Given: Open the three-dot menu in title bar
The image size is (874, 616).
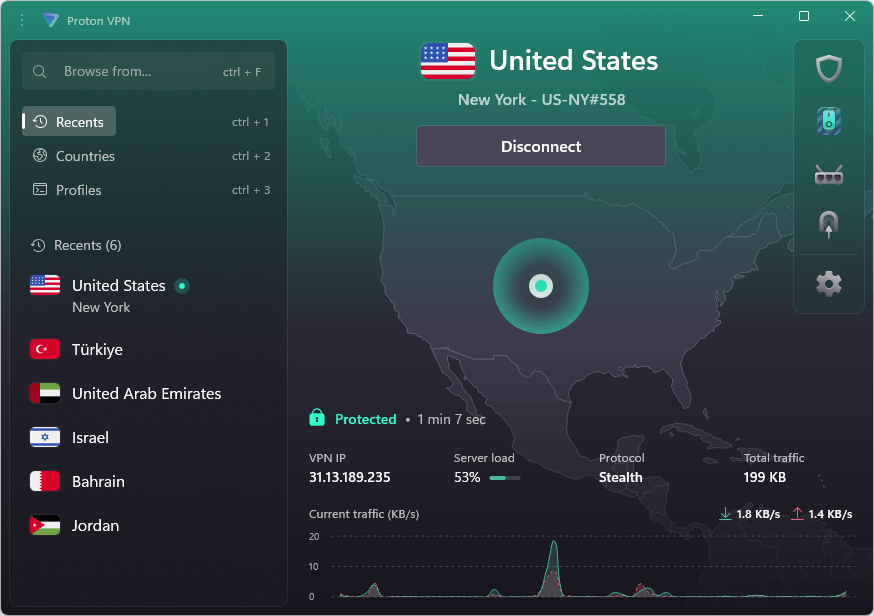Looking at the screenshot, I should pyautogui.click(x=22, y=21).
